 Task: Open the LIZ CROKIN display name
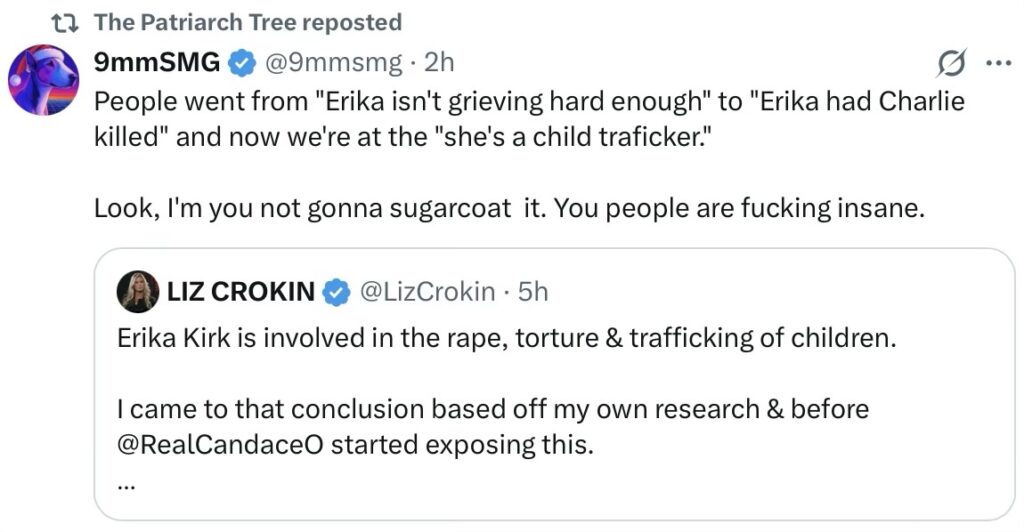click(239, 291)
